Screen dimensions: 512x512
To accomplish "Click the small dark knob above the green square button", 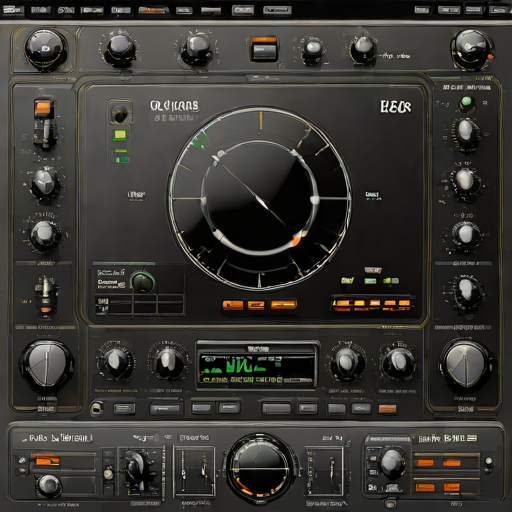I will tap(119, 114).
